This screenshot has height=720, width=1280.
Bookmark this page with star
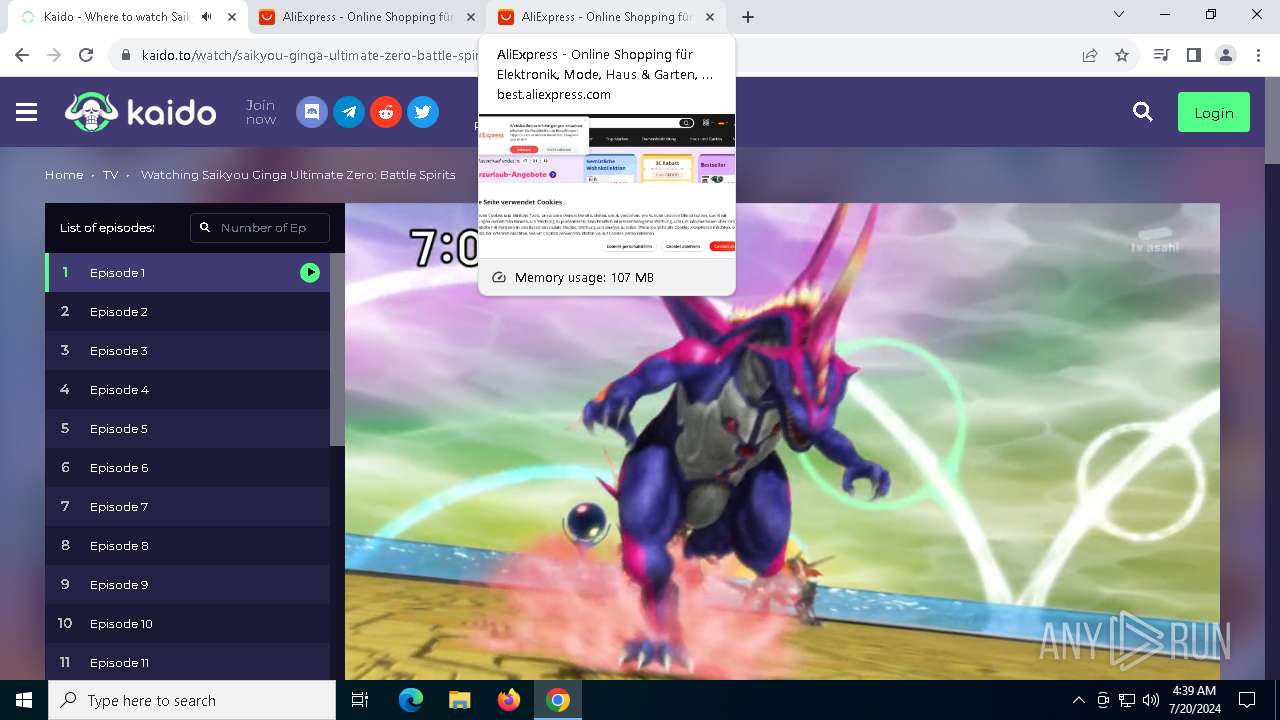(1122, 55)
